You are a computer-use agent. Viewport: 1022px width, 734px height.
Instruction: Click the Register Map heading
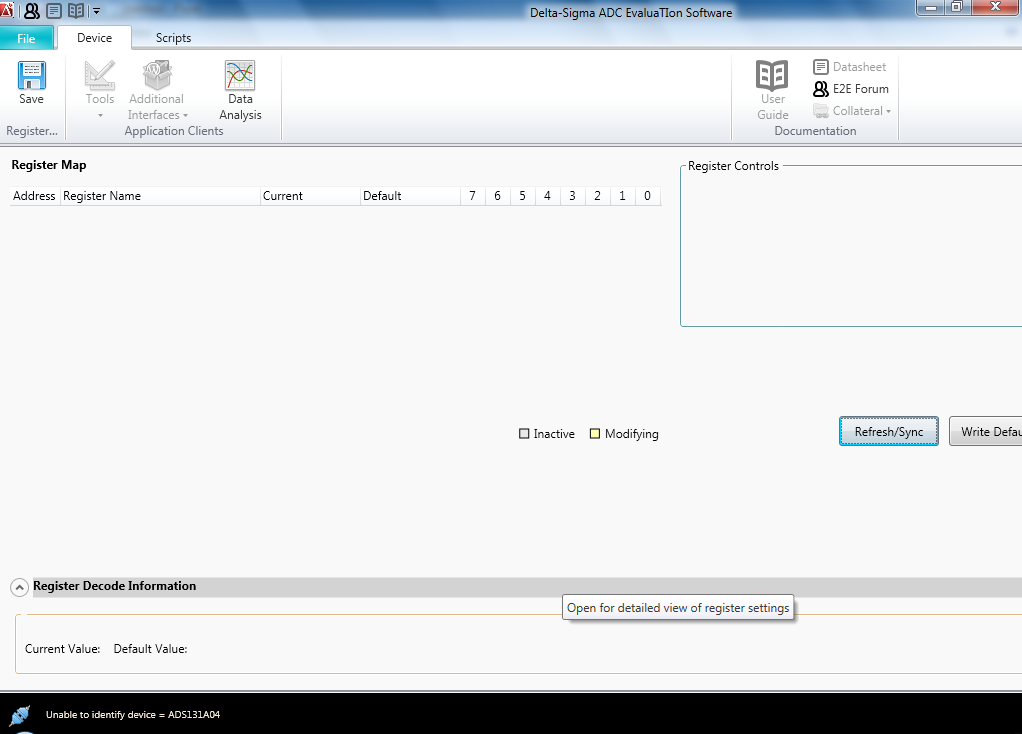[x=49, y=165]
